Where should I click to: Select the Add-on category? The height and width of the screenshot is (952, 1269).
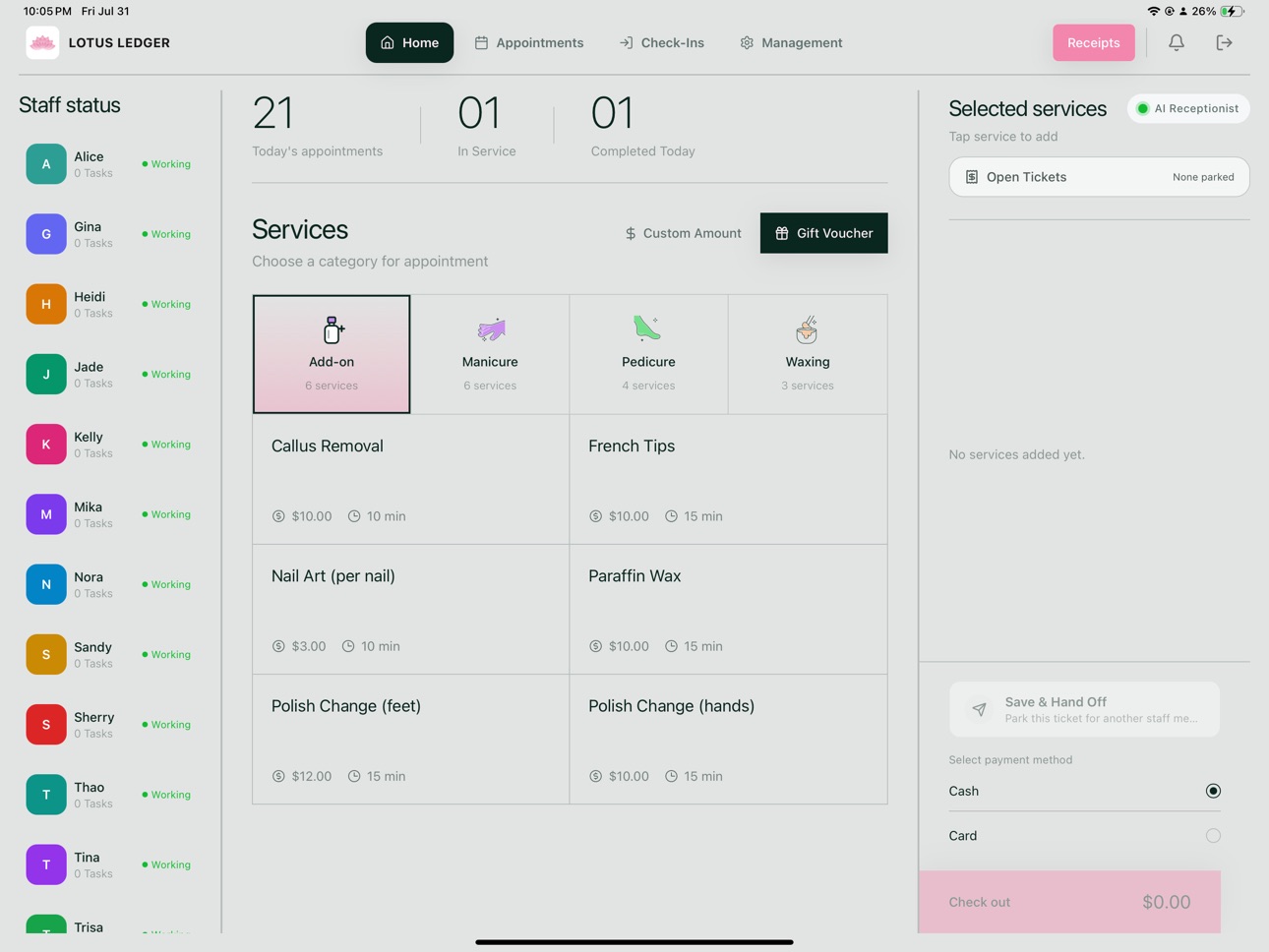[332, 354]
